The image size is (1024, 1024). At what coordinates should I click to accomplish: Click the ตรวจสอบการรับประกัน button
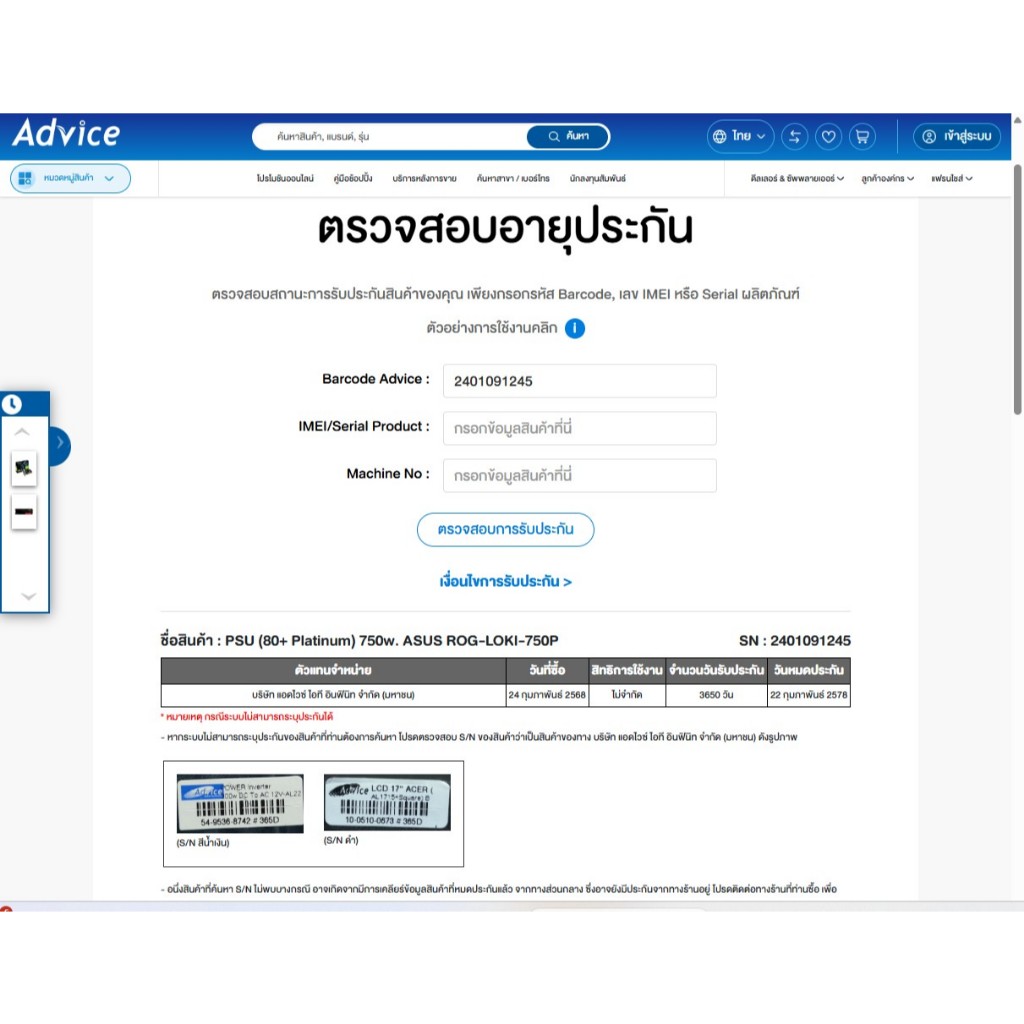point(505,529)
